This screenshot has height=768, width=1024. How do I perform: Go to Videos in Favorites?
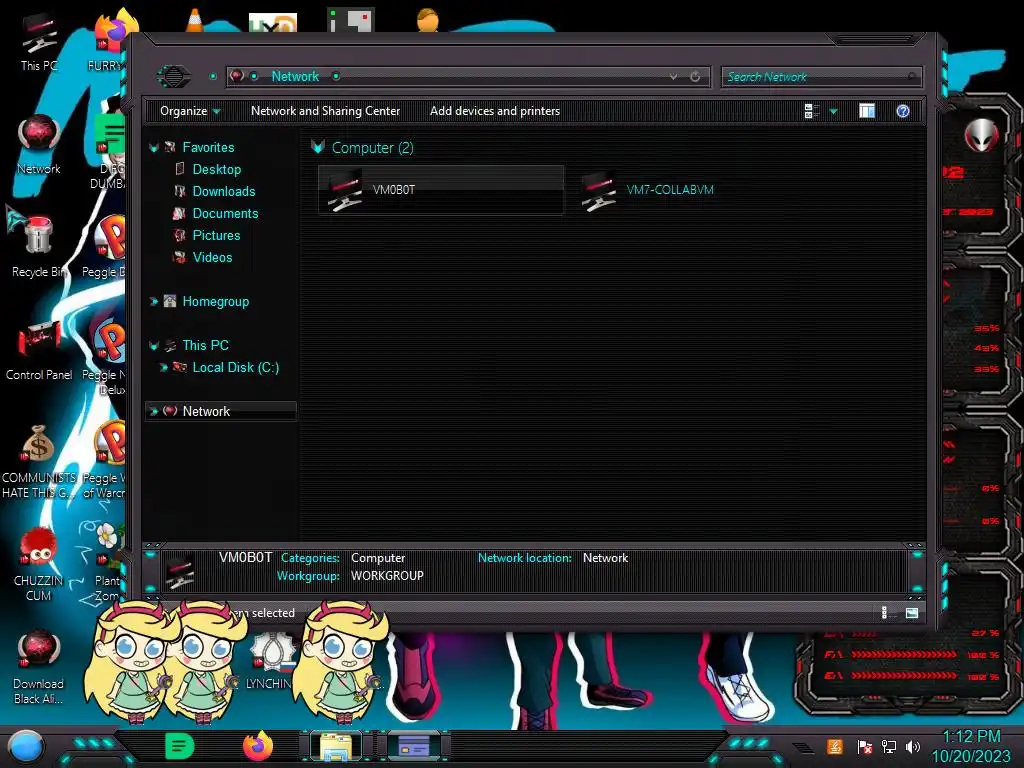pyautogui.click(x=212, y=257)
